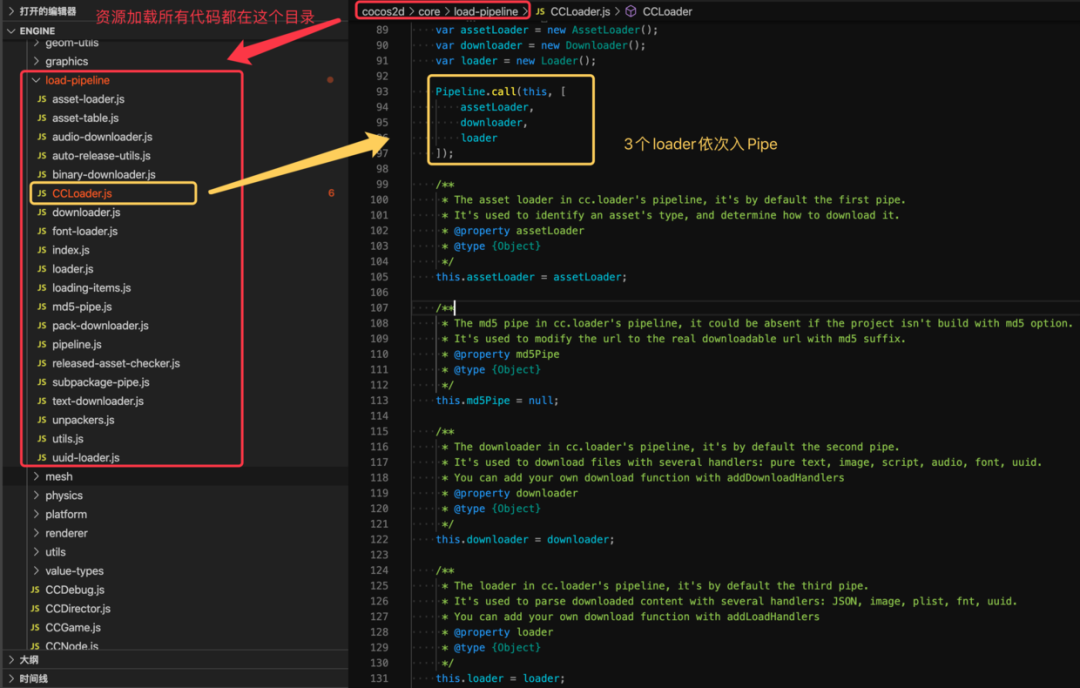Viewport: 1080px width, 688px height.
Task: Click the JS icon beside asset-loader.js
Action: 42,99
